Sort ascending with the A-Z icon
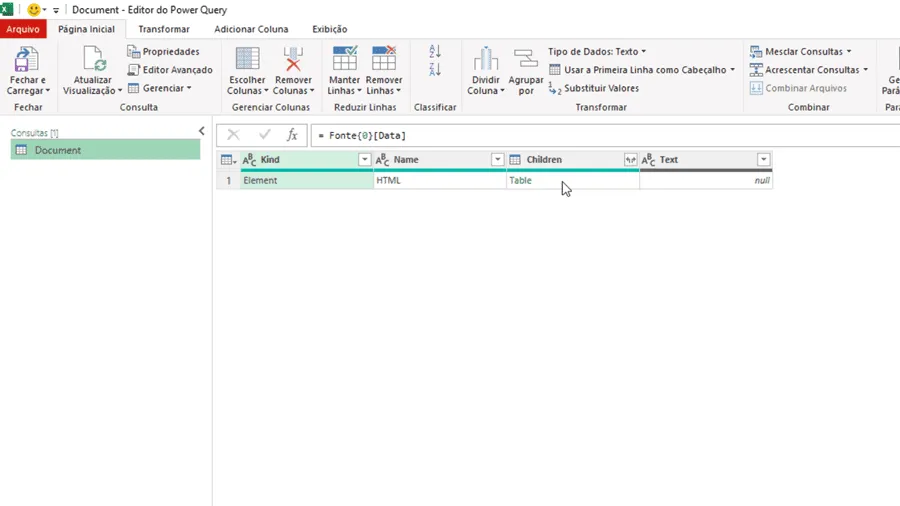 click(435, 52)
